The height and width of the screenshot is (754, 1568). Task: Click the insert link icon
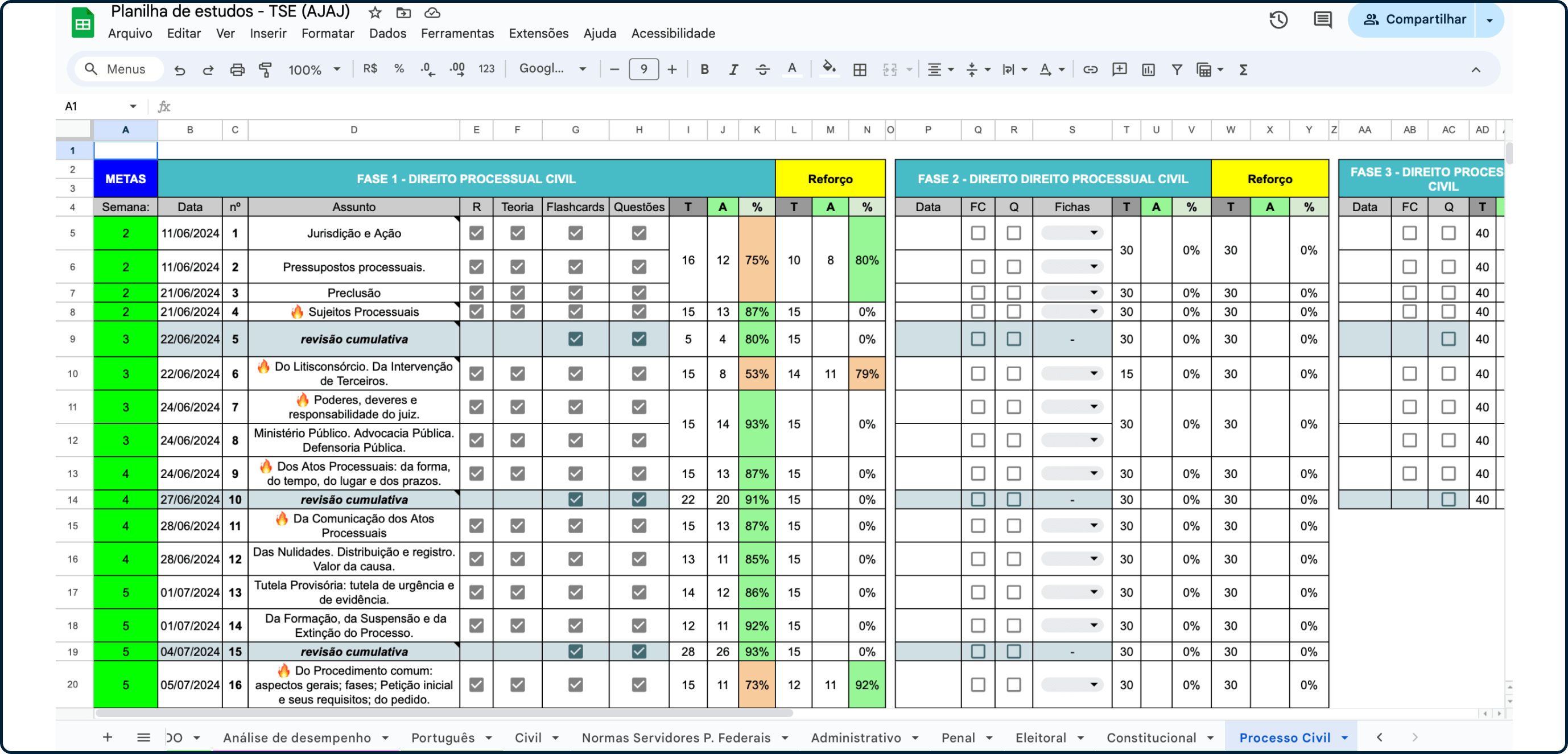click(x=1090, y=69)
